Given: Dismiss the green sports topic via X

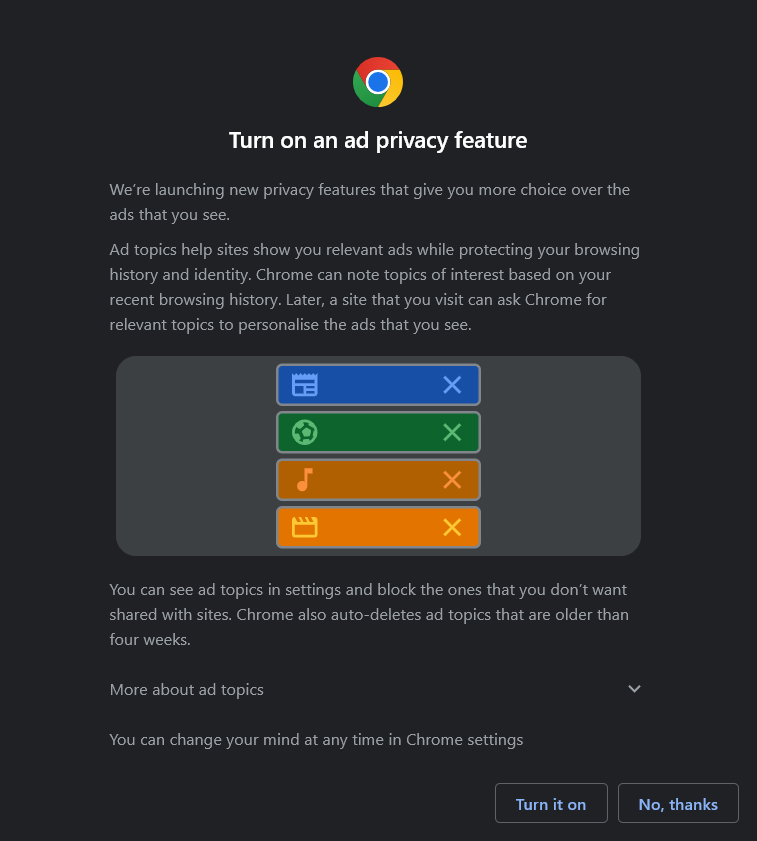Looking at the screenshot, I should [452, 432].
